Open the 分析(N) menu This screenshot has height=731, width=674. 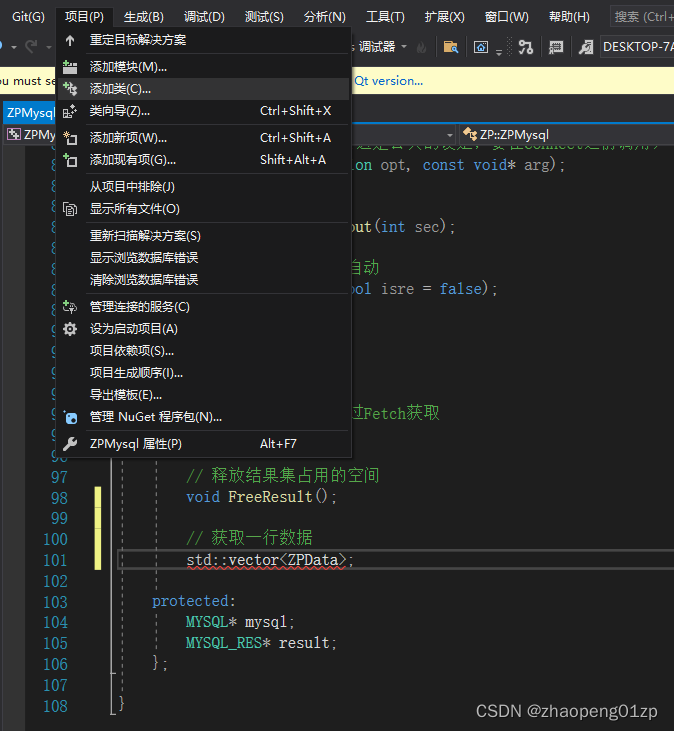(x=324, y=17)
